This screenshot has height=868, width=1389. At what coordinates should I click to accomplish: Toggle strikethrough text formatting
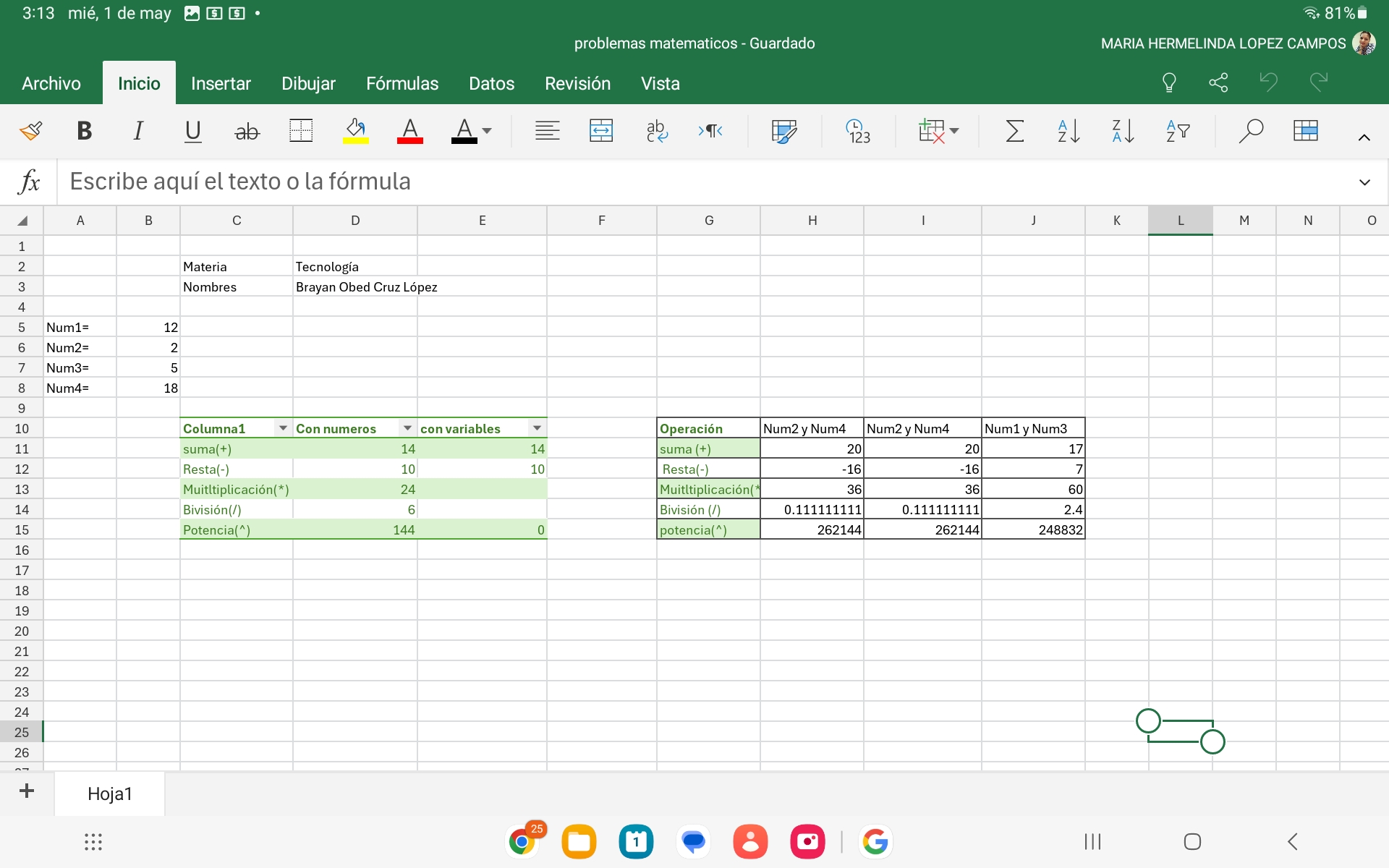point(247,131)
